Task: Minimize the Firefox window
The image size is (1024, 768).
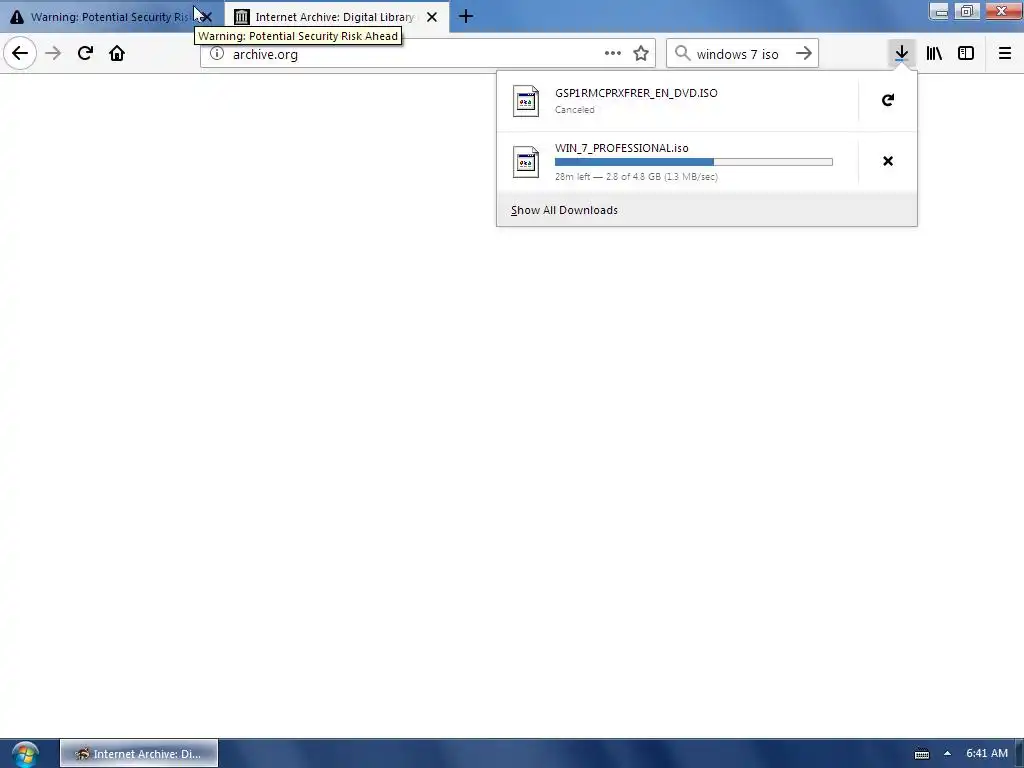Action: point(940,11)
